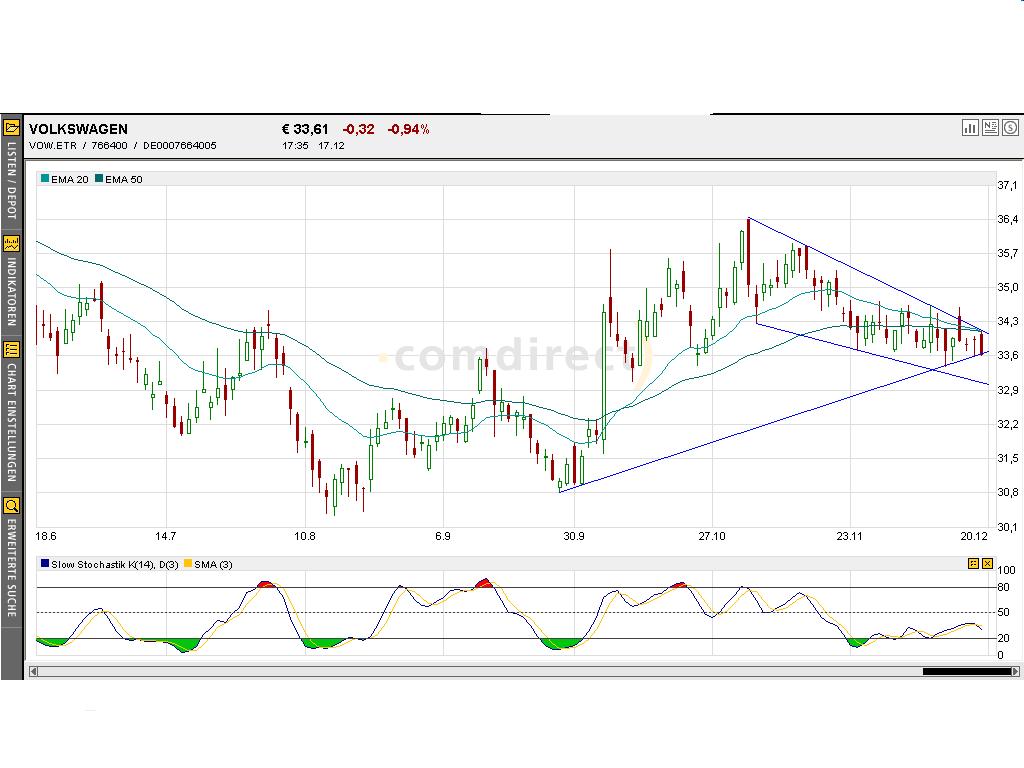Click the 36,4 price axis label
Image resolution: width=1024 pixels, height=768 pixels.
[x=1007, y=219]
